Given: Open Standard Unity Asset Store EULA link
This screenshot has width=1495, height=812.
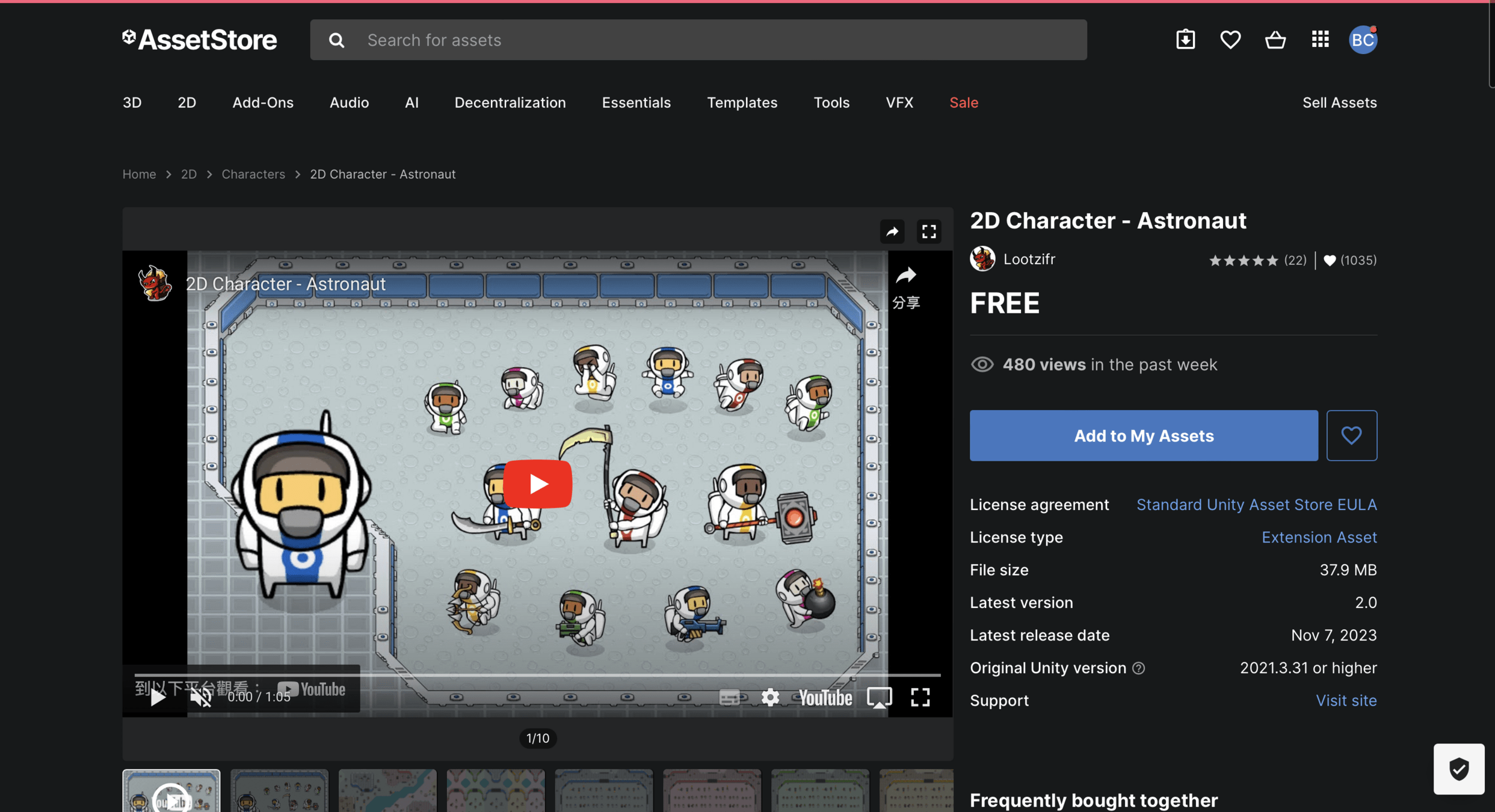Looking at the screenshot, I should click(x=1256, y=505).
